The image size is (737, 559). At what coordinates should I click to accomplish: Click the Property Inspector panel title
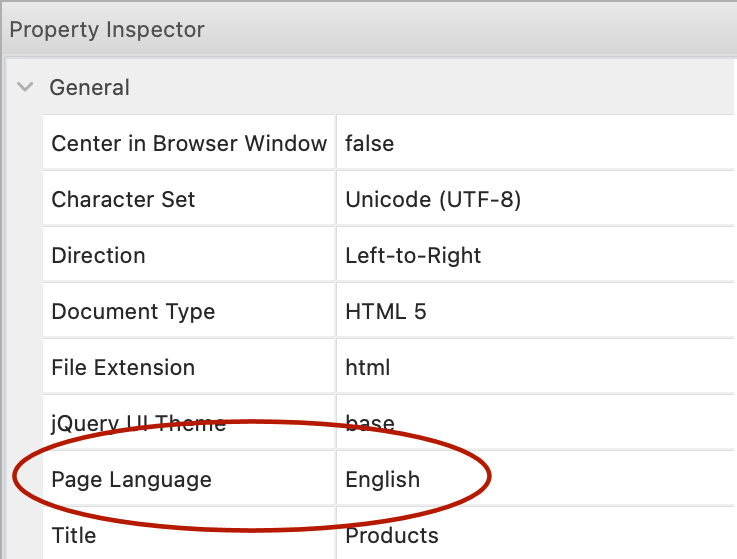107,29
